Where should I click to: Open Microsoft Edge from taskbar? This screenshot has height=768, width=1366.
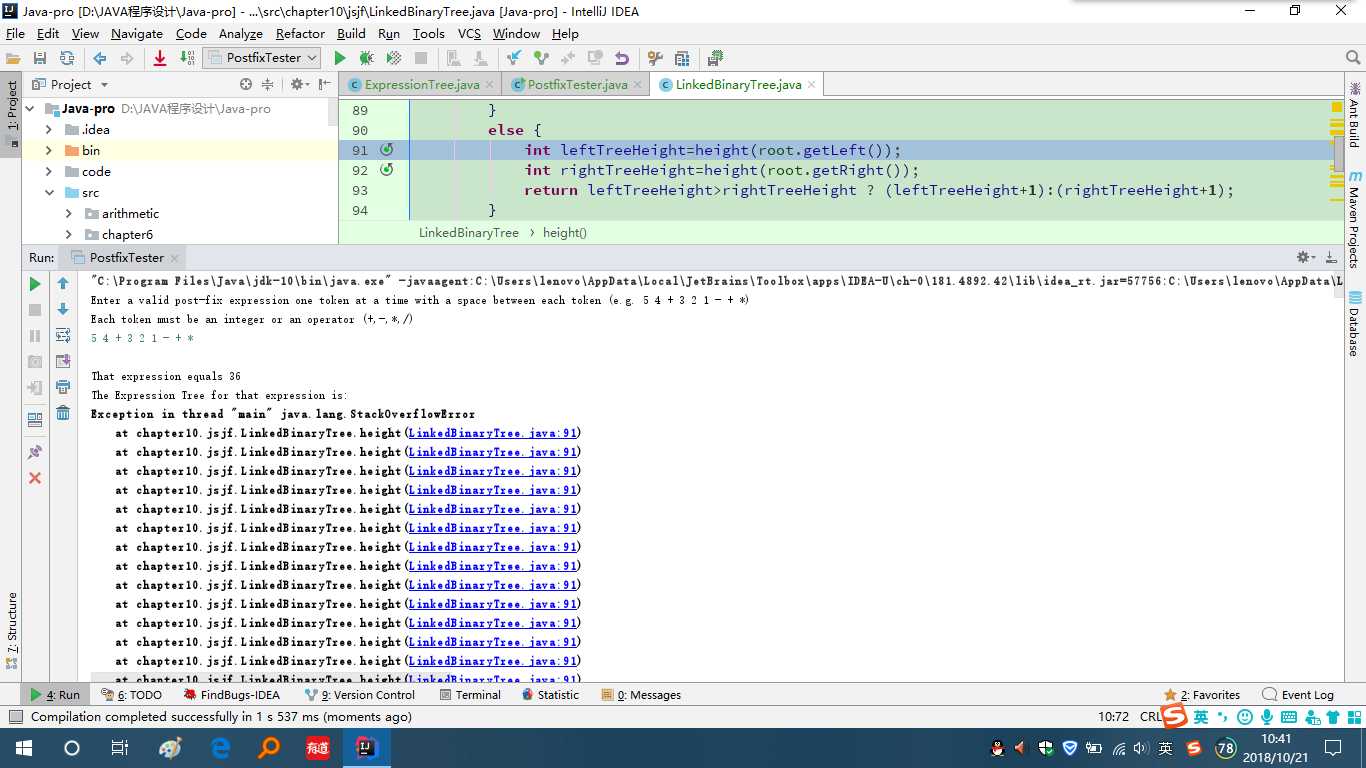pyautogui.click(x=221, y=748)
